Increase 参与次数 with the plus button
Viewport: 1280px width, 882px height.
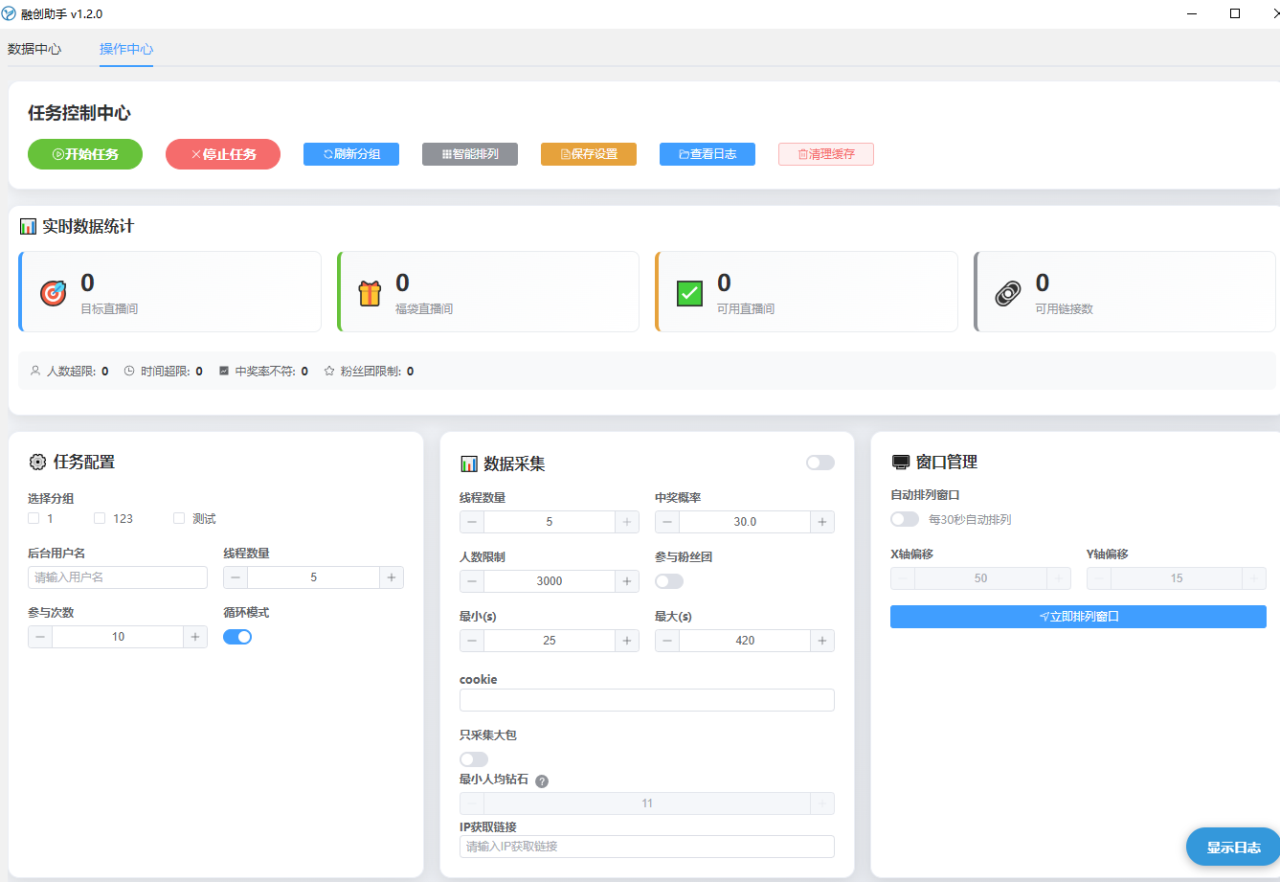coord(195,637)
